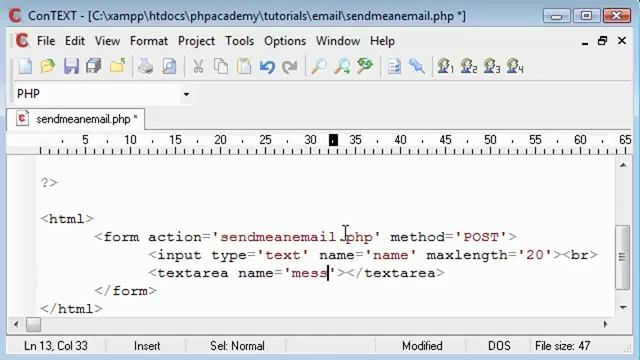
Task: Open a file using the folder icon
Action: click(48, 66)
